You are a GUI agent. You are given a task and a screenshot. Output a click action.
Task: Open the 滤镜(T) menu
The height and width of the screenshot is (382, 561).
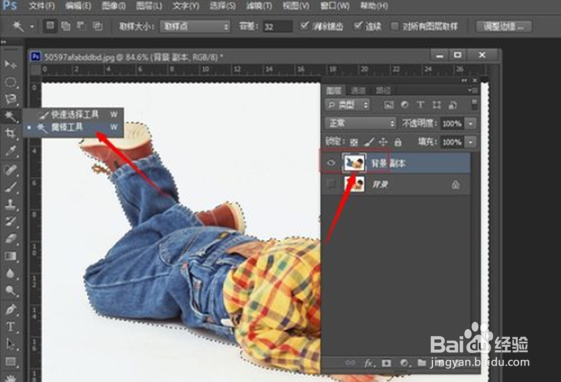point(259,6)
